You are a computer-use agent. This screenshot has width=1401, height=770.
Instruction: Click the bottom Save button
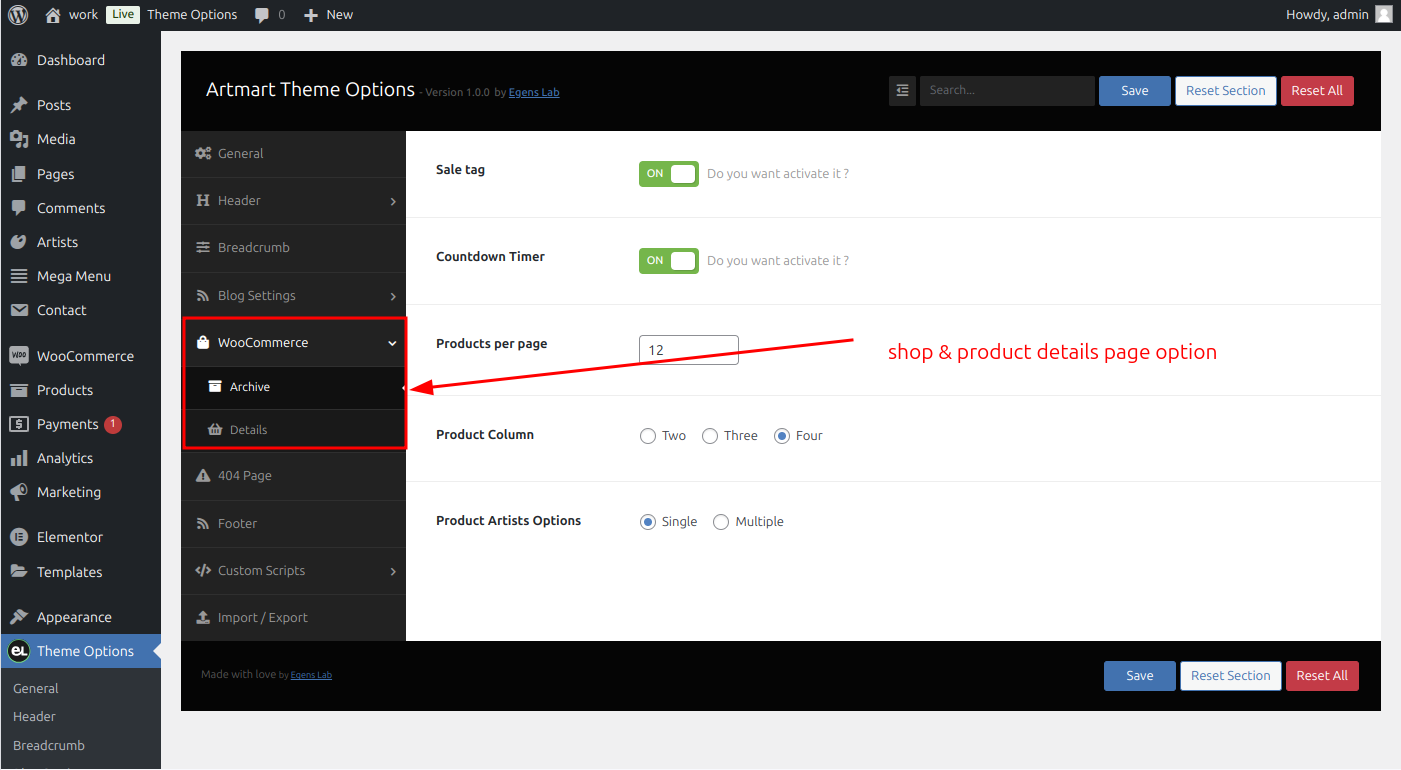pyautogui.click(x=1140, y=675)
